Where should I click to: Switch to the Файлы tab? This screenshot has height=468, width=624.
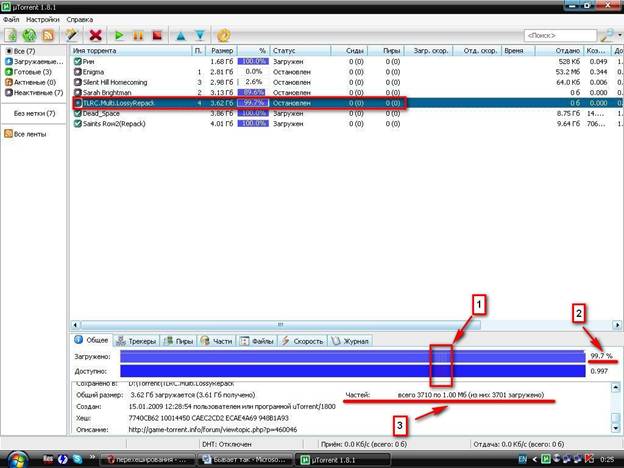tap(257, 341)
